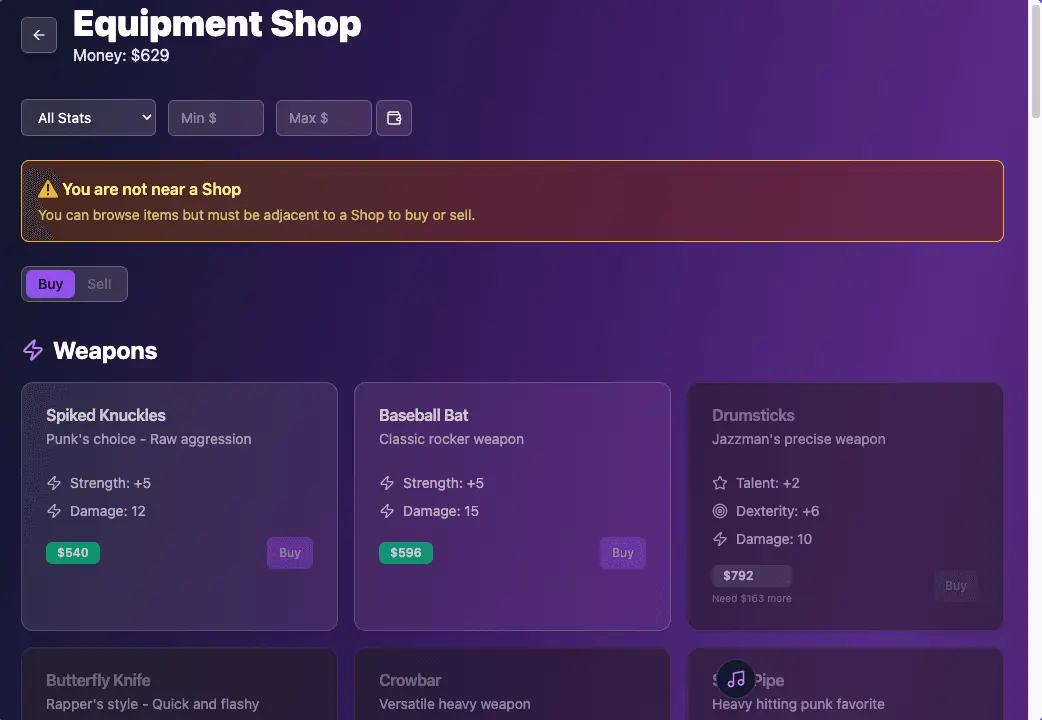Click the Baseball Bat title

tap(424, 416)
